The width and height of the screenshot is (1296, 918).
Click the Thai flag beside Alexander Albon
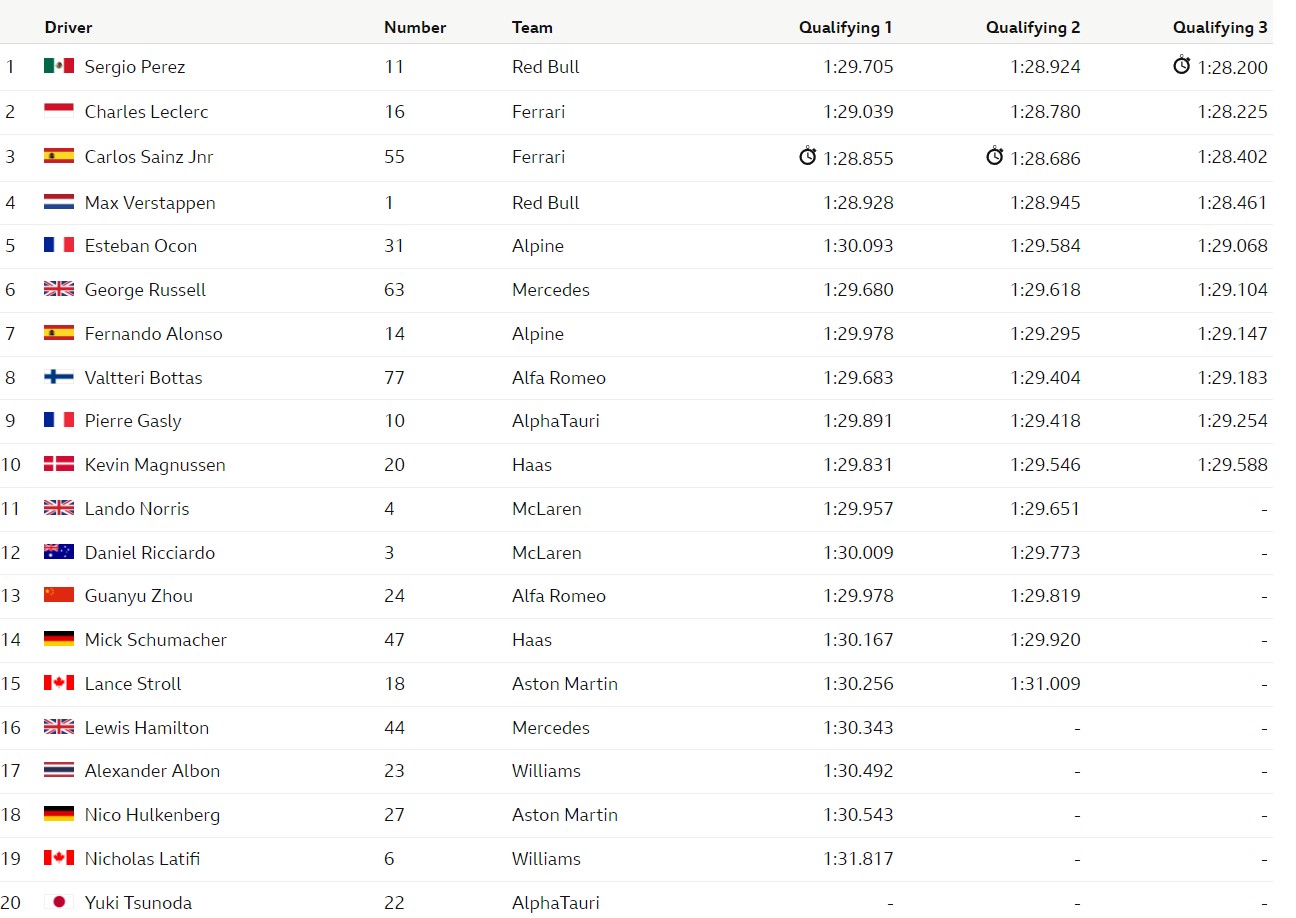[59, 770]
